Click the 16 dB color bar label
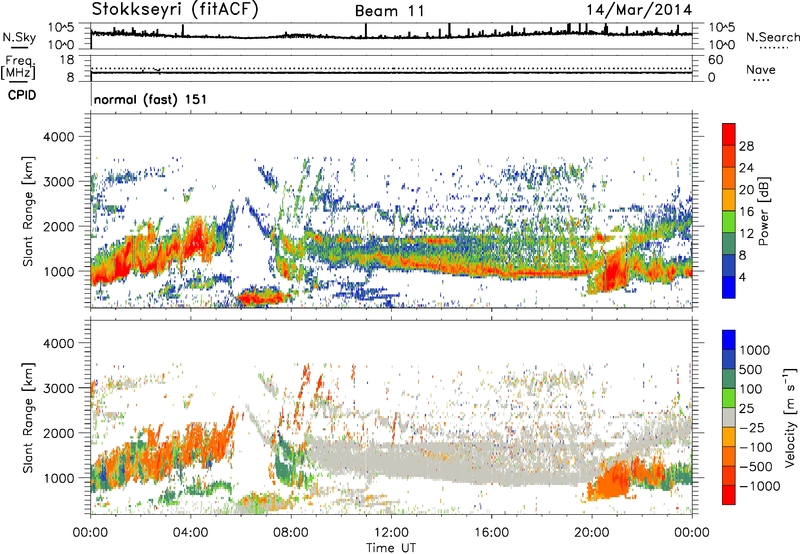The width and height of the screenshot is (800, 554). tap(746, 212)
